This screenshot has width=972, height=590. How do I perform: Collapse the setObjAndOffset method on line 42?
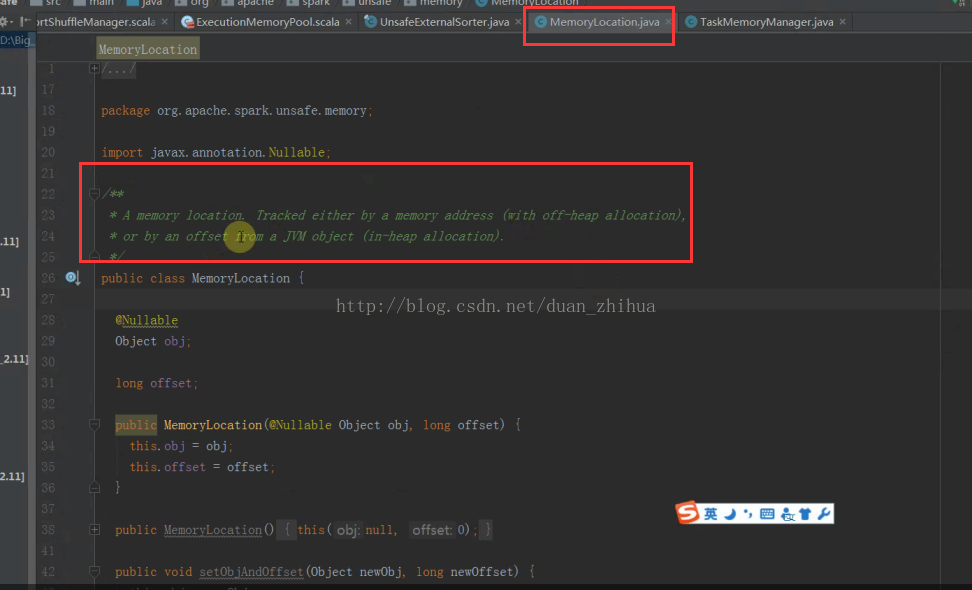pos(94,571)
